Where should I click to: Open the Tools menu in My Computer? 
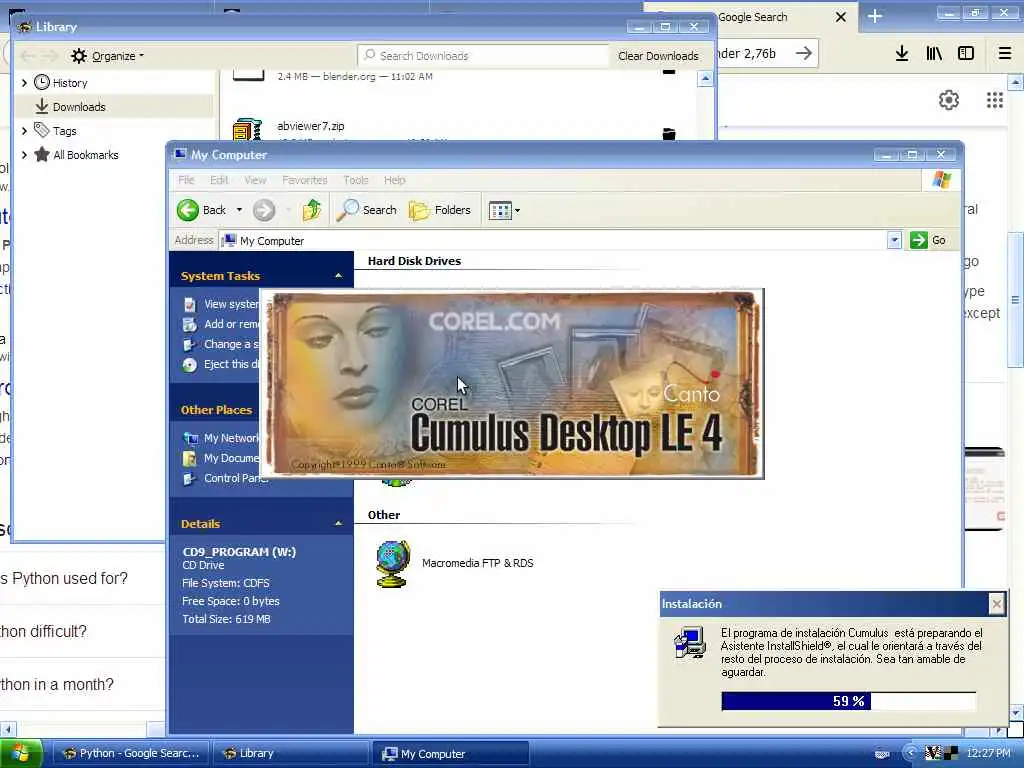(x=356, y=180)
